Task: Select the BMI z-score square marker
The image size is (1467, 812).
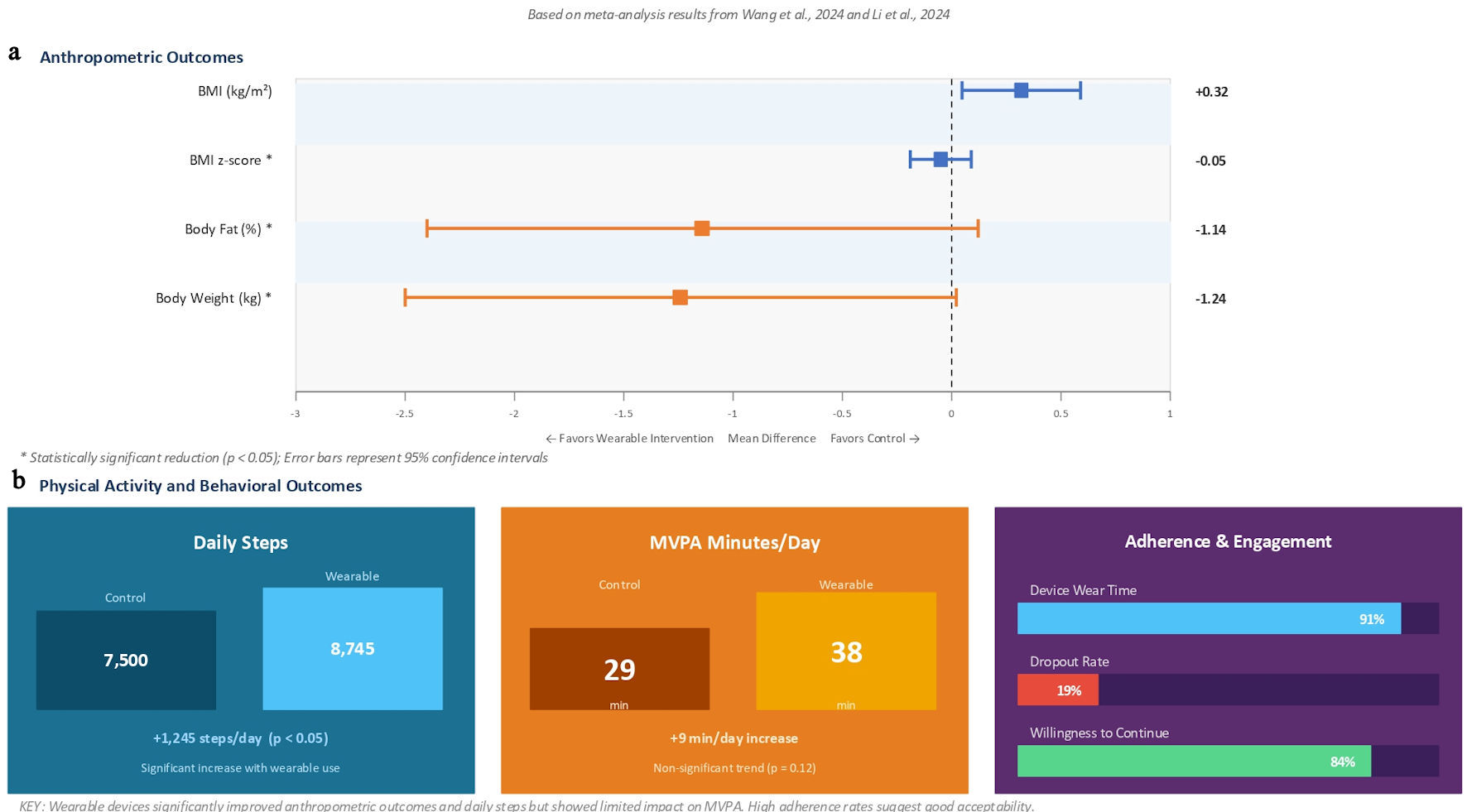Action: click(940, 160)
